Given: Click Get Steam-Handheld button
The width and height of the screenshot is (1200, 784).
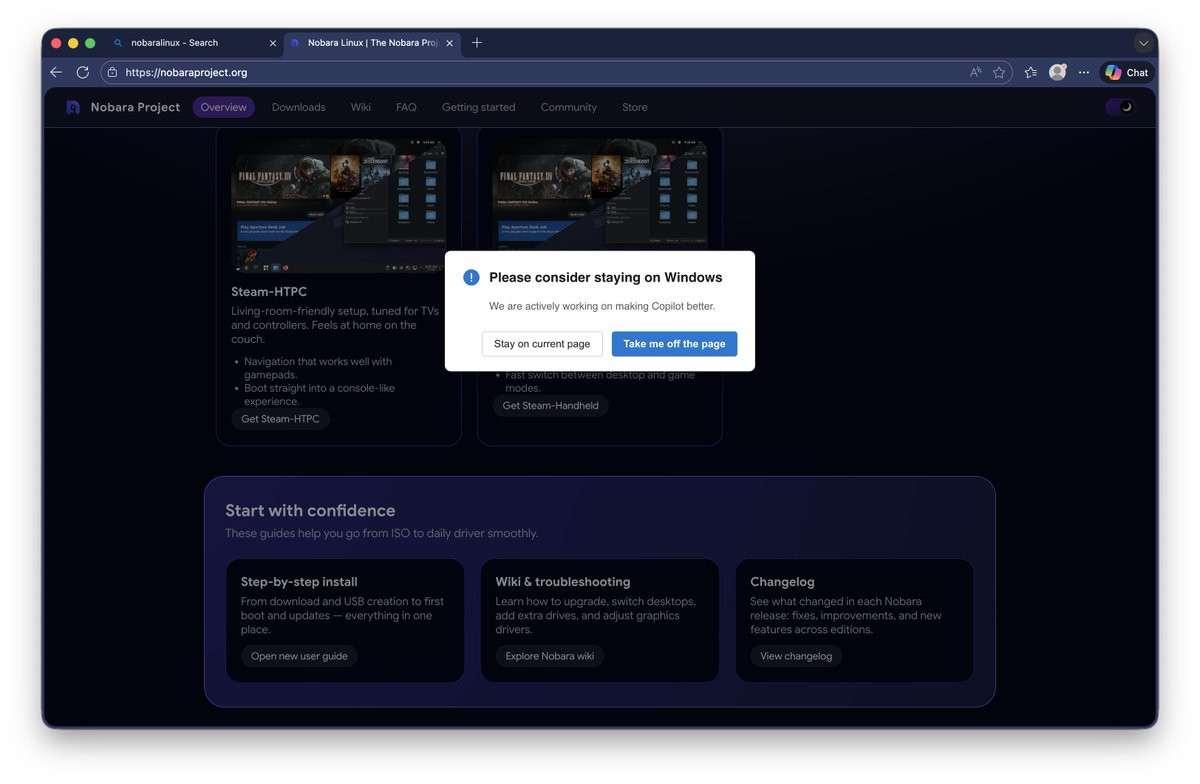Looking at the screenshot, I should [x=551, y=406].
